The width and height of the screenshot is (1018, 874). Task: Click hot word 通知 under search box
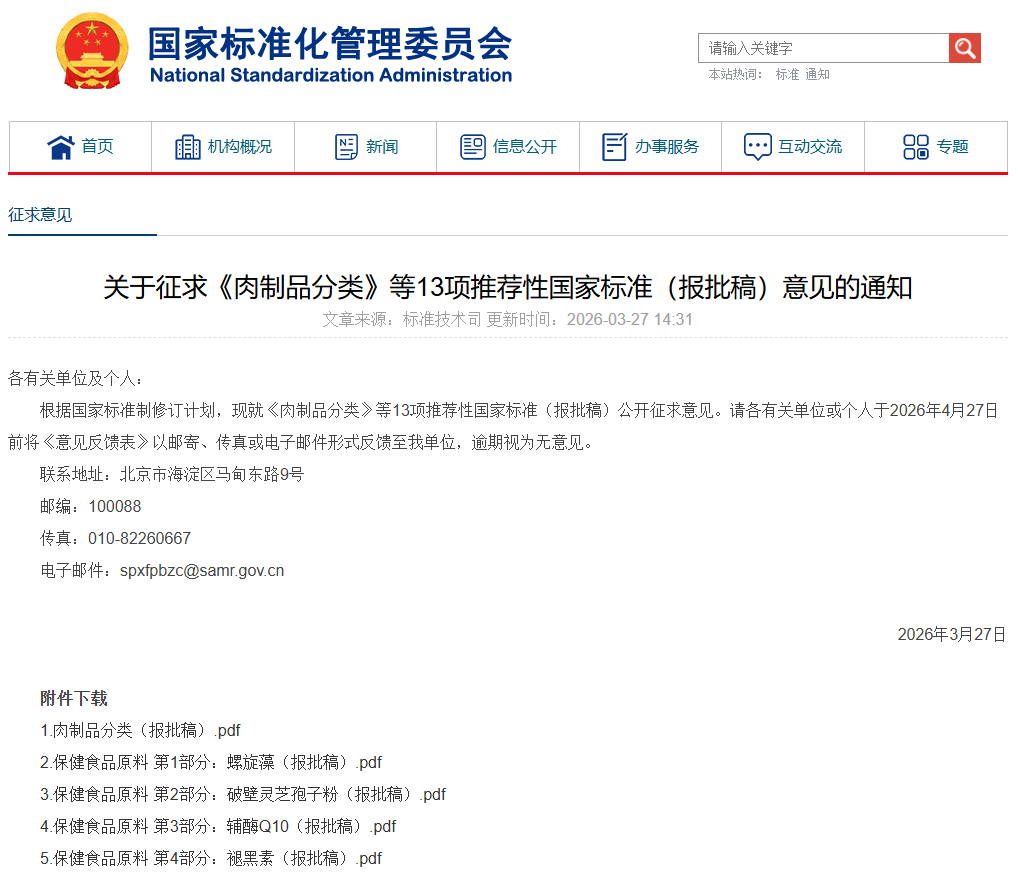click(x=817, y=74)
